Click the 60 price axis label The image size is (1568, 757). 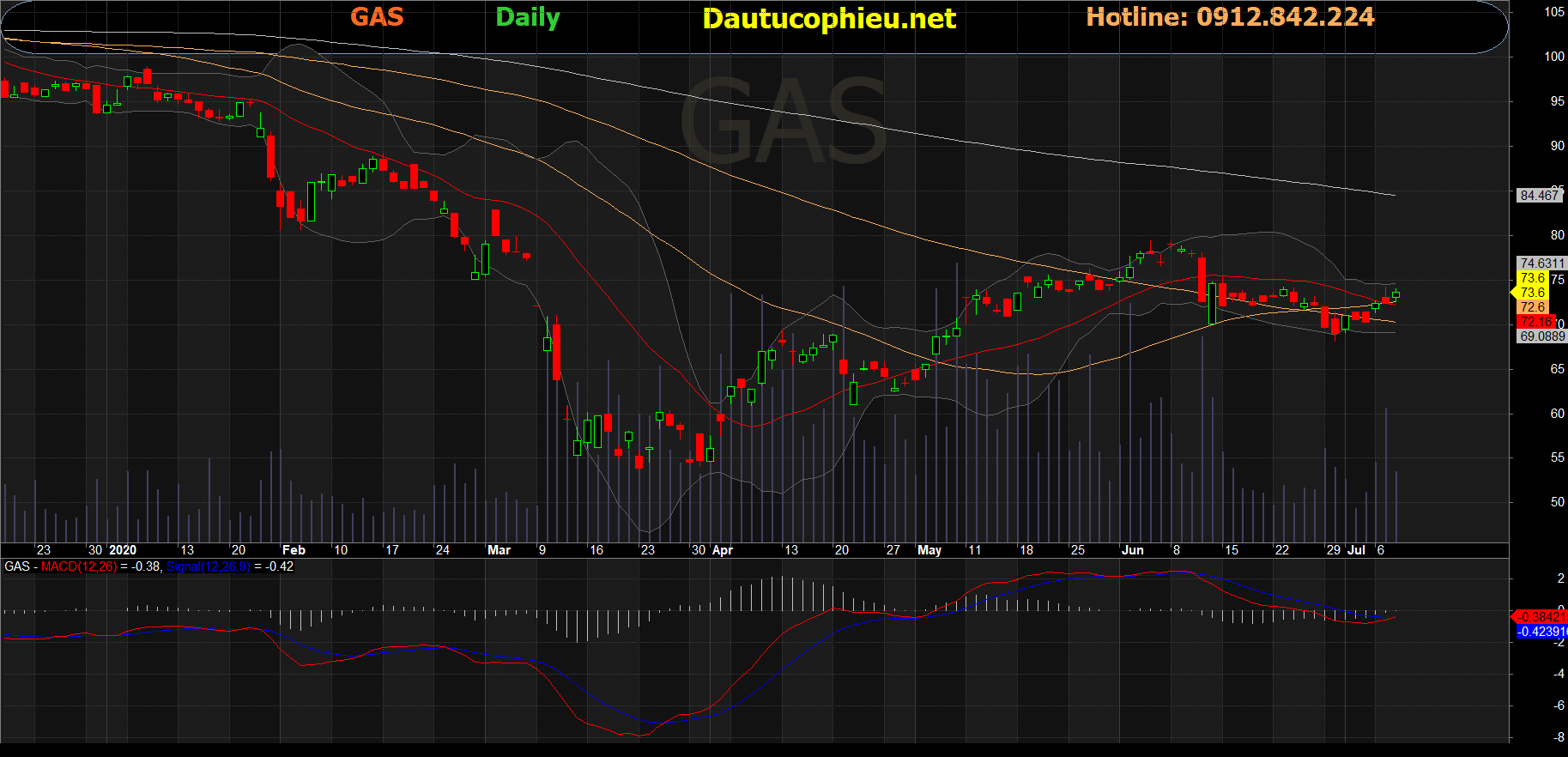click(x=1558, y=414)
